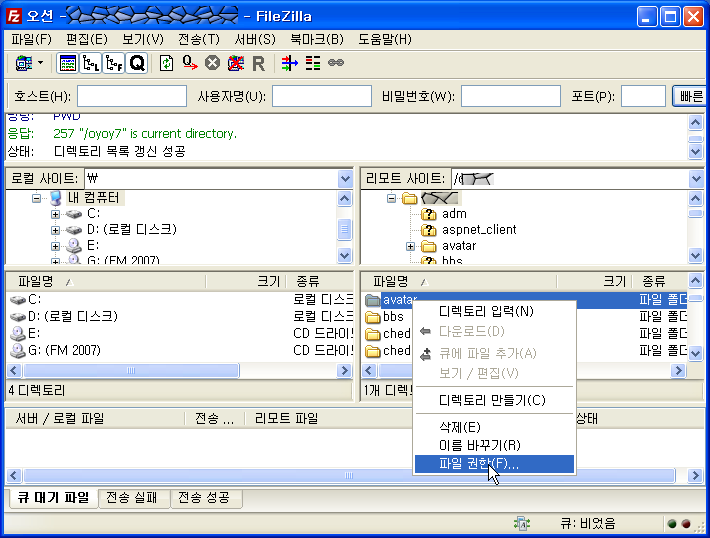Sort remote list by 종류 header

660,282
